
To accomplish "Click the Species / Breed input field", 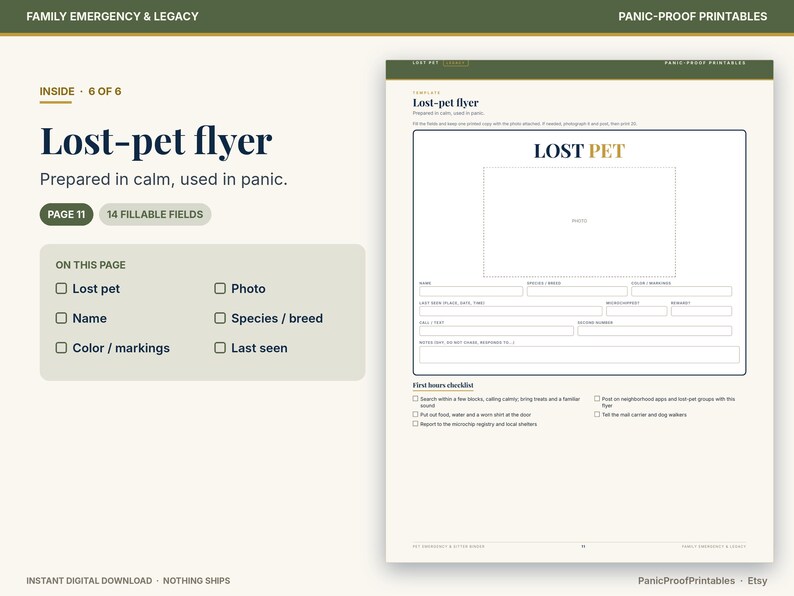I will [x=577, y=291].
